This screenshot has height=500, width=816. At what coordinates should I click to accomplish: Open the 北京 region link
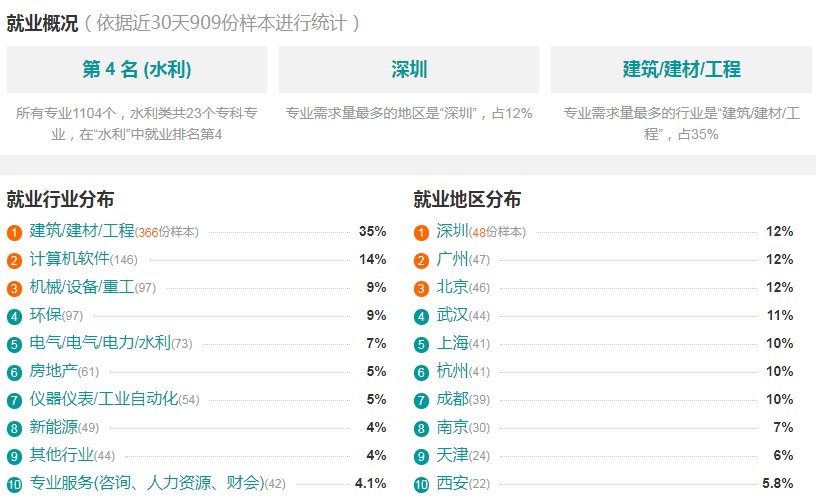(x=452, y=287)
